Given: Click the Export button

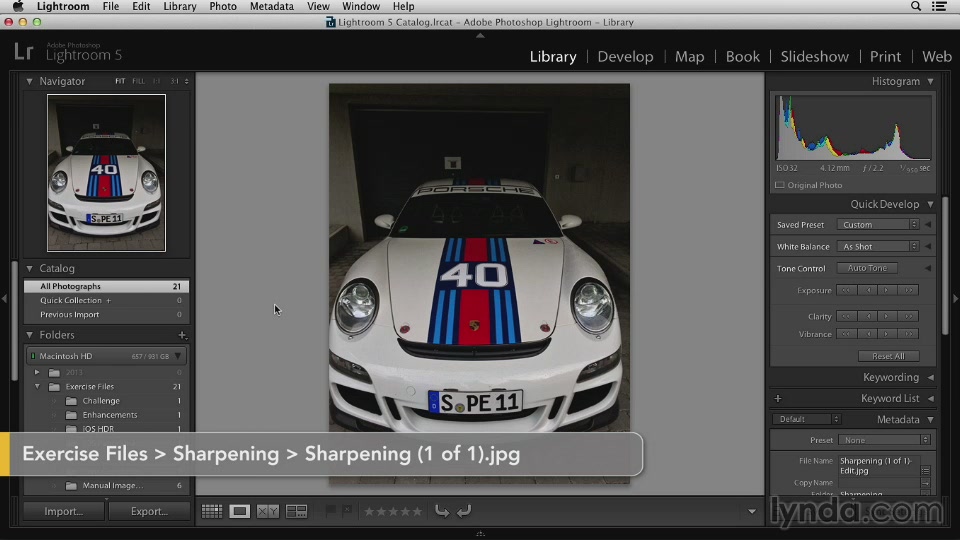Looking at the screenshot, I should pyautogui.click(x=149, y=511).
